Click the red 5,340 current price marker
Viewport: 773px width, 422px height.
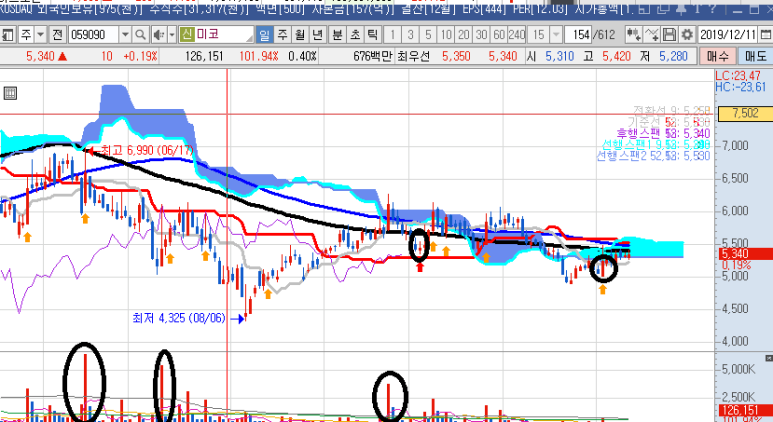(x=745, y=254)
